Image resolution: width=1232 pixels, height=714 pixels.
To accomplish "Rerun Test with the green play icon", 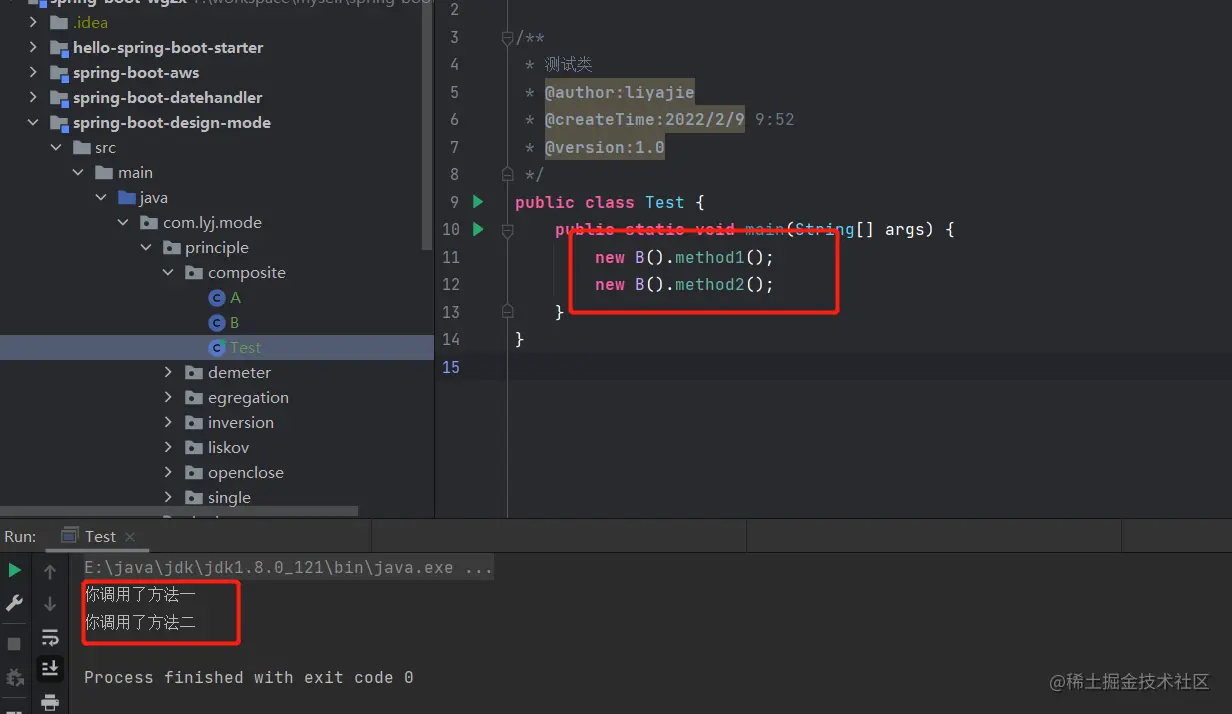I will click(x=15, y=570).
